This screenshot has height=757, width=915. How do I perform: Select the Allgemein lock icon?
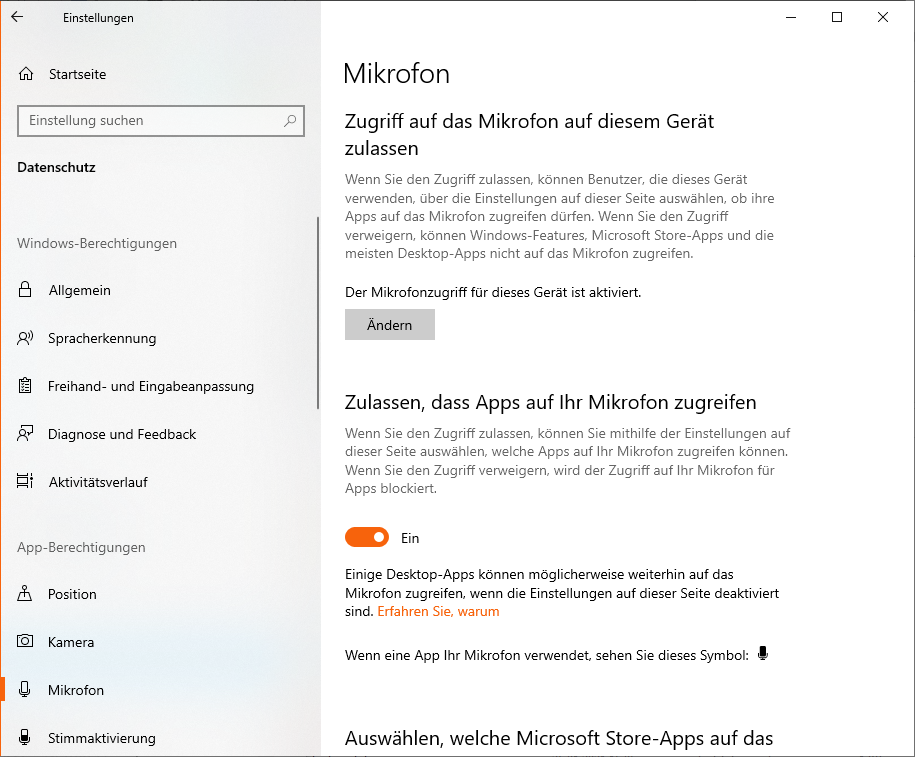(x=25, y=289)
